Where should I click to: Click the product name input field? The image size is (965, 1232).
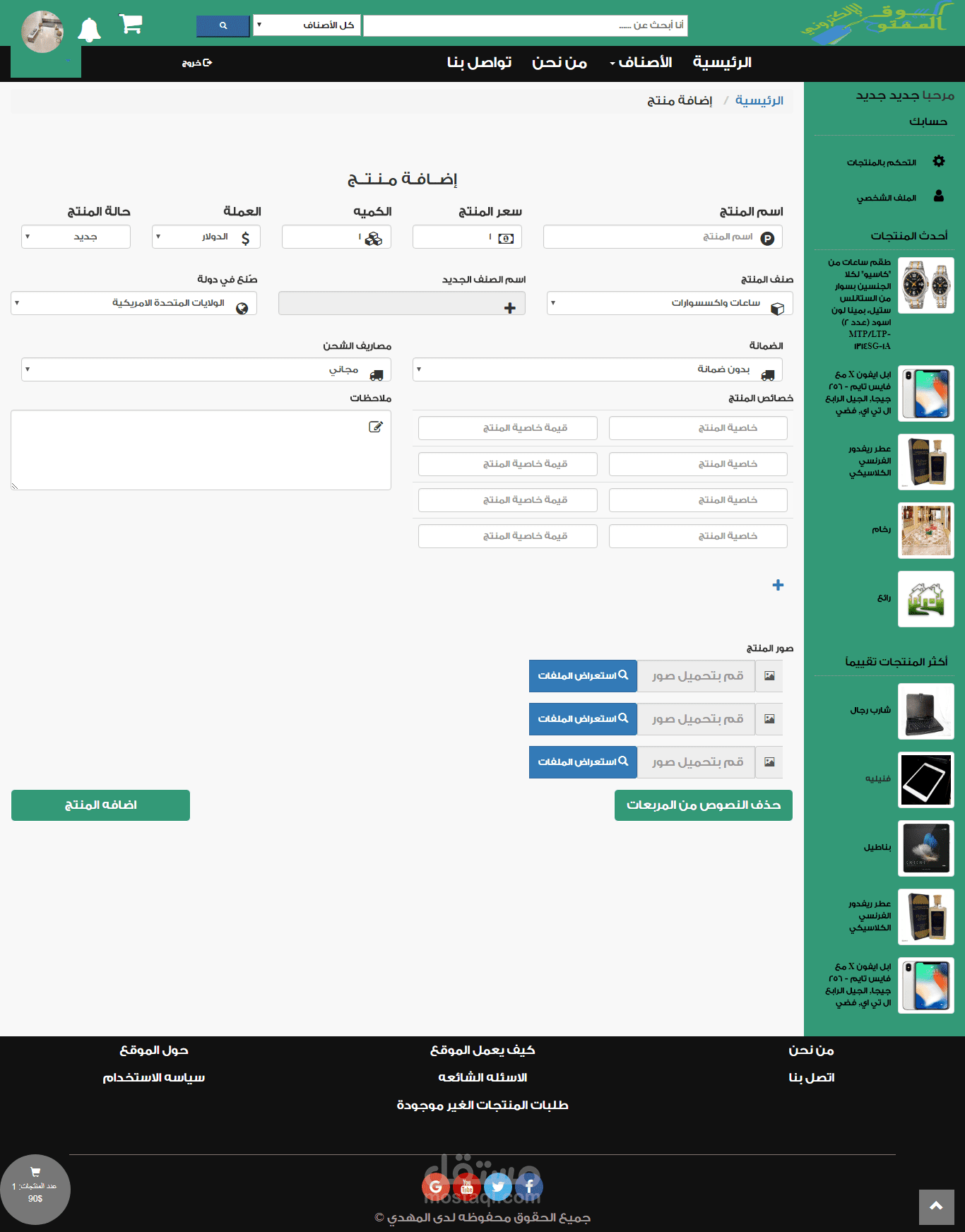663,237
